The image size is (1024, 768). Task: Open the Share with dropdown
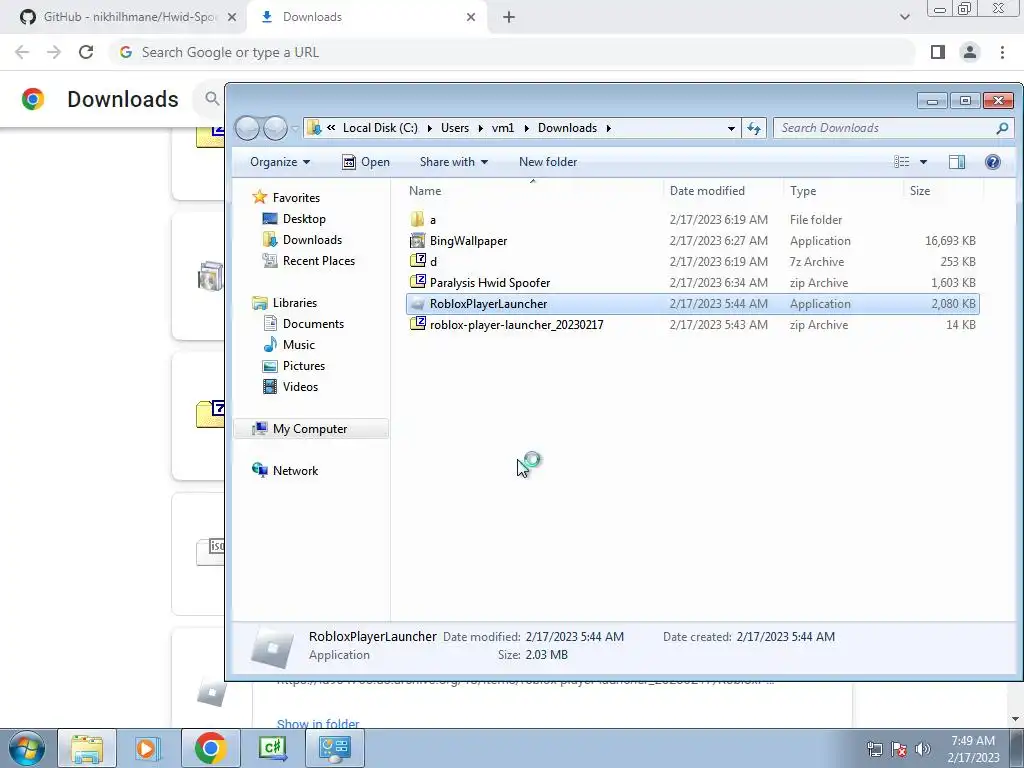(454, 162)
